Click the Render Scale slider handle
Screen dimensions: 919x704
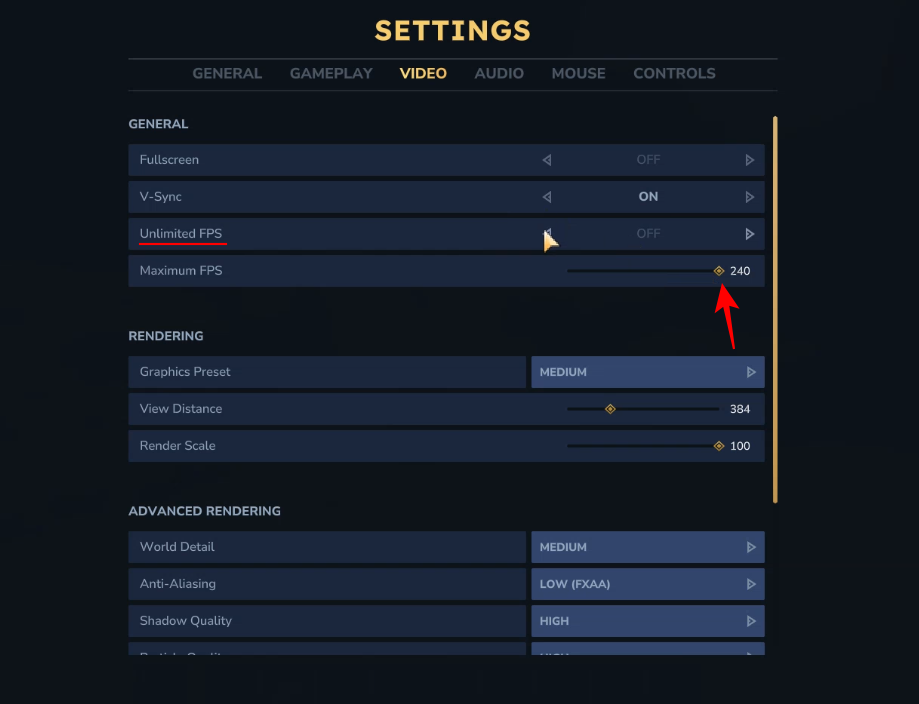coord(719,446)
